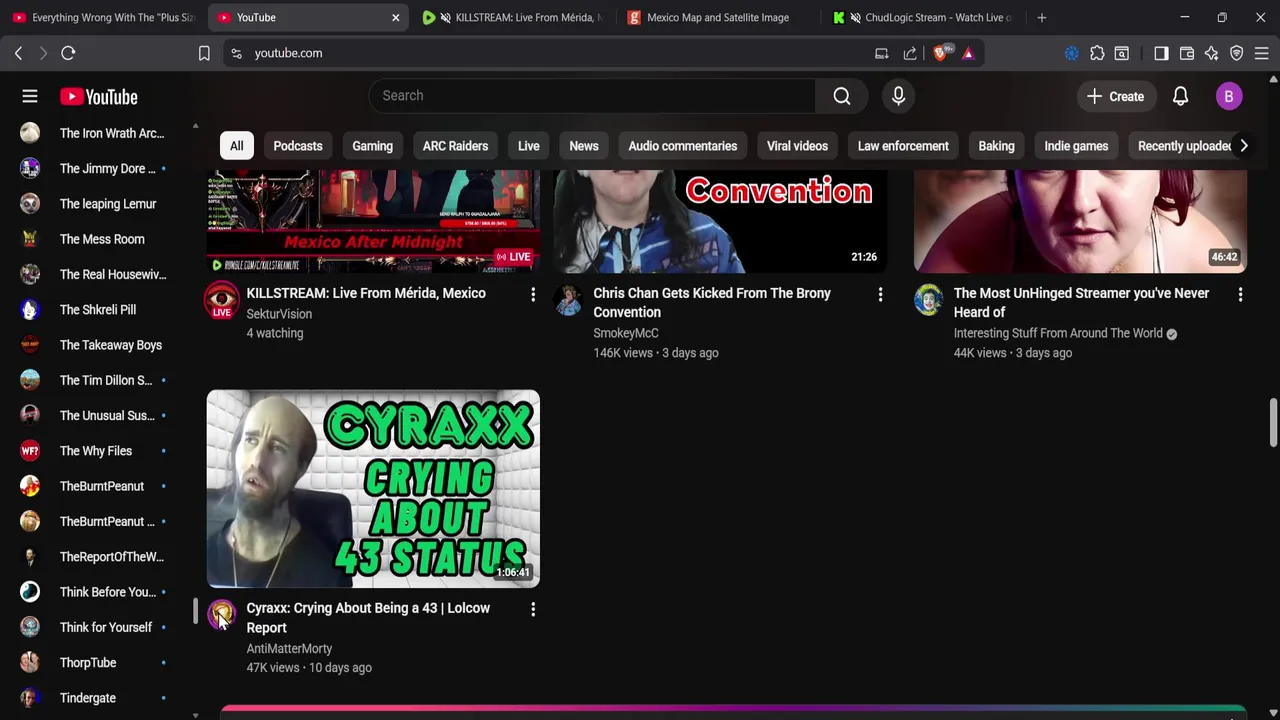This screenshot has height=720, width=1280.
Task: Open the Brave Wallet
Action: coord(1187,53)
